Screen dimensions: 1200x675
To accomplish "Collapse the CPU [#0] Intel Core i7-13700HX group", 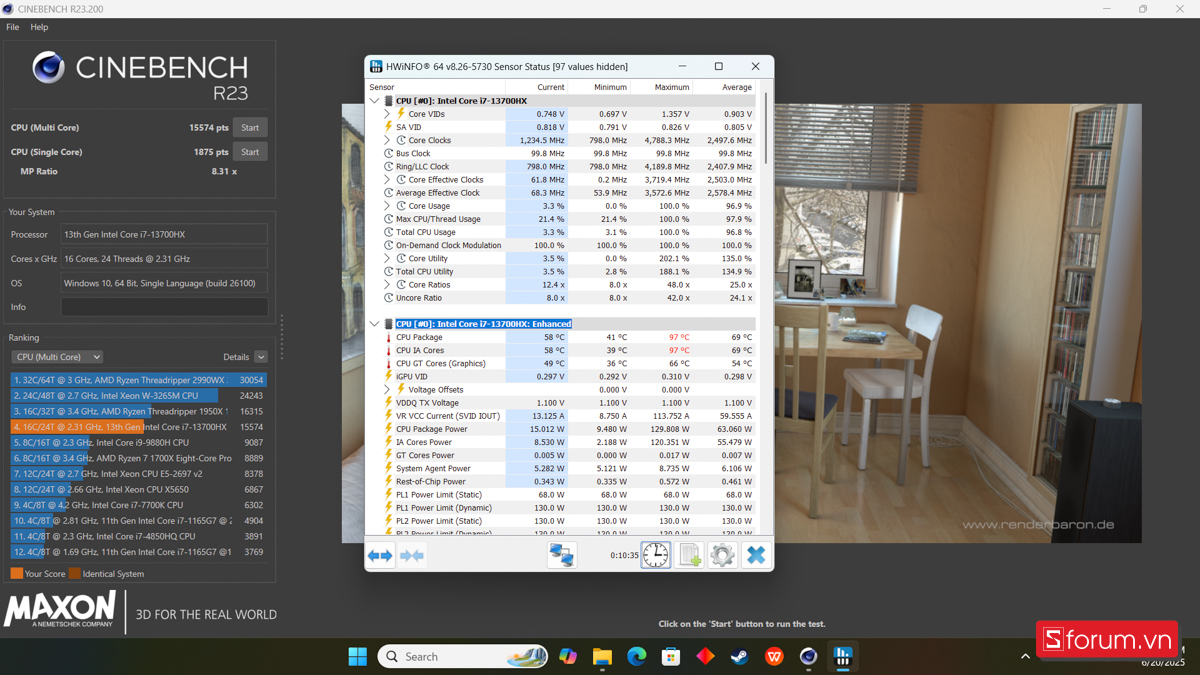I will click(375, 101).
